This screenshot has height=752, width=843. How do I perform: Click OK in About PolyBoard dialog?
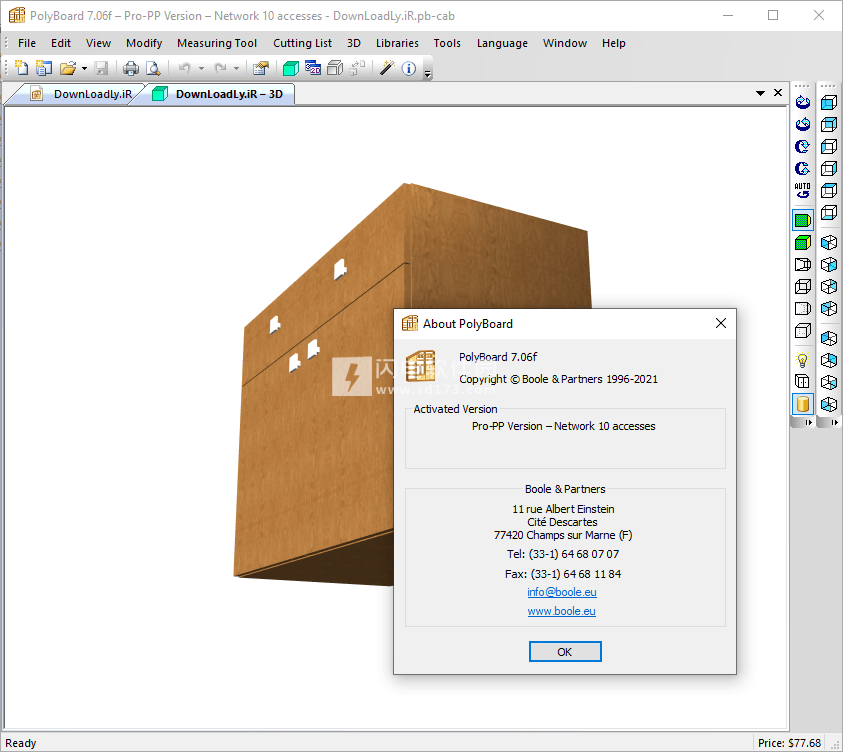[x=565, y=651]
